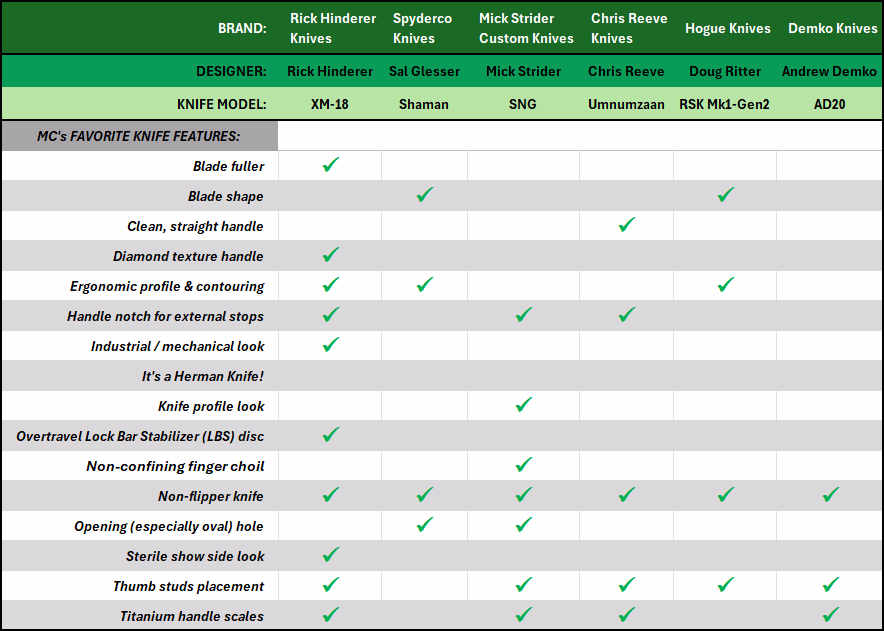Select Non-flipper knife checkmark under AD20

[830, 495]
